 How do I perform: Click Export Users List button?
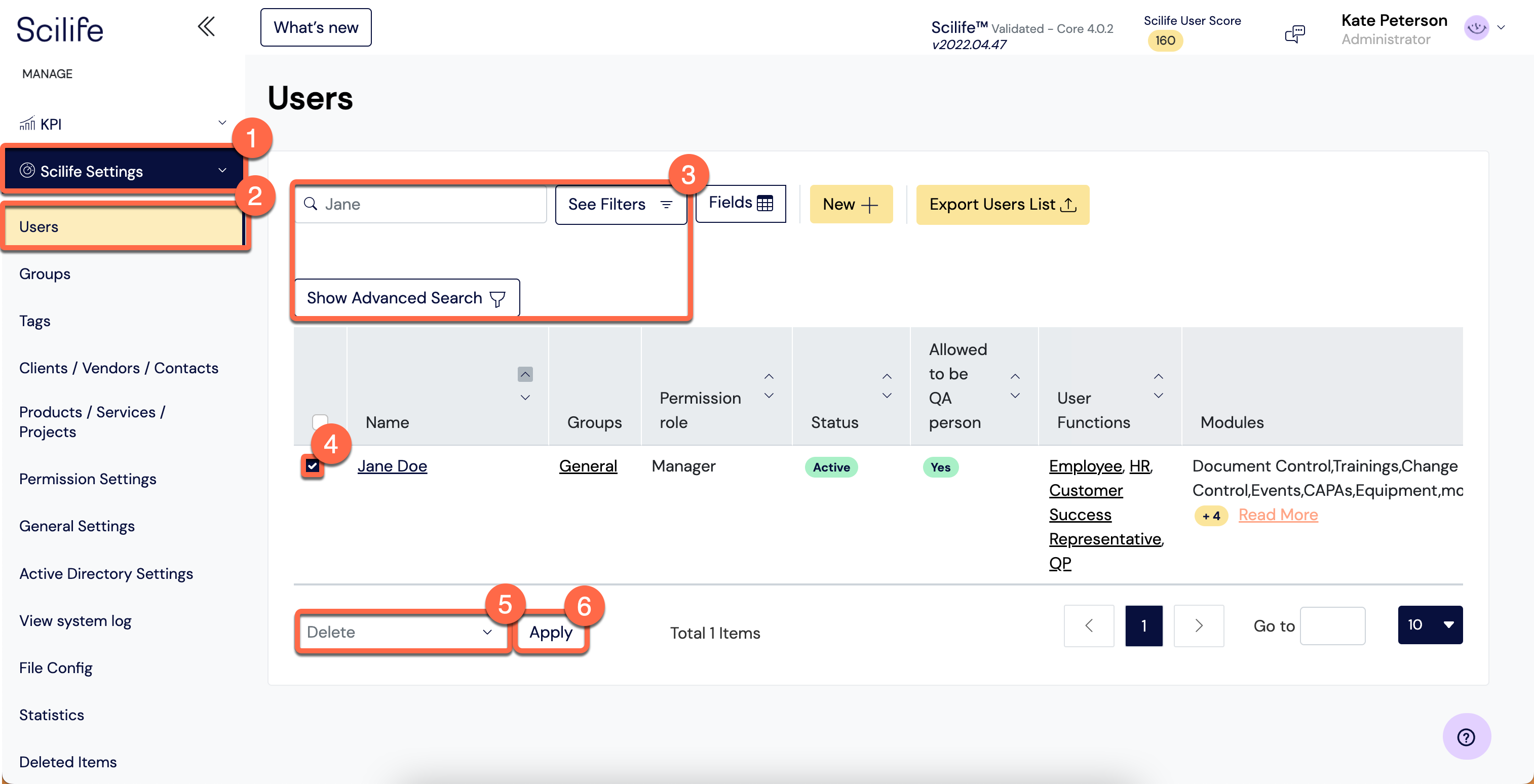click(1002, 204)
